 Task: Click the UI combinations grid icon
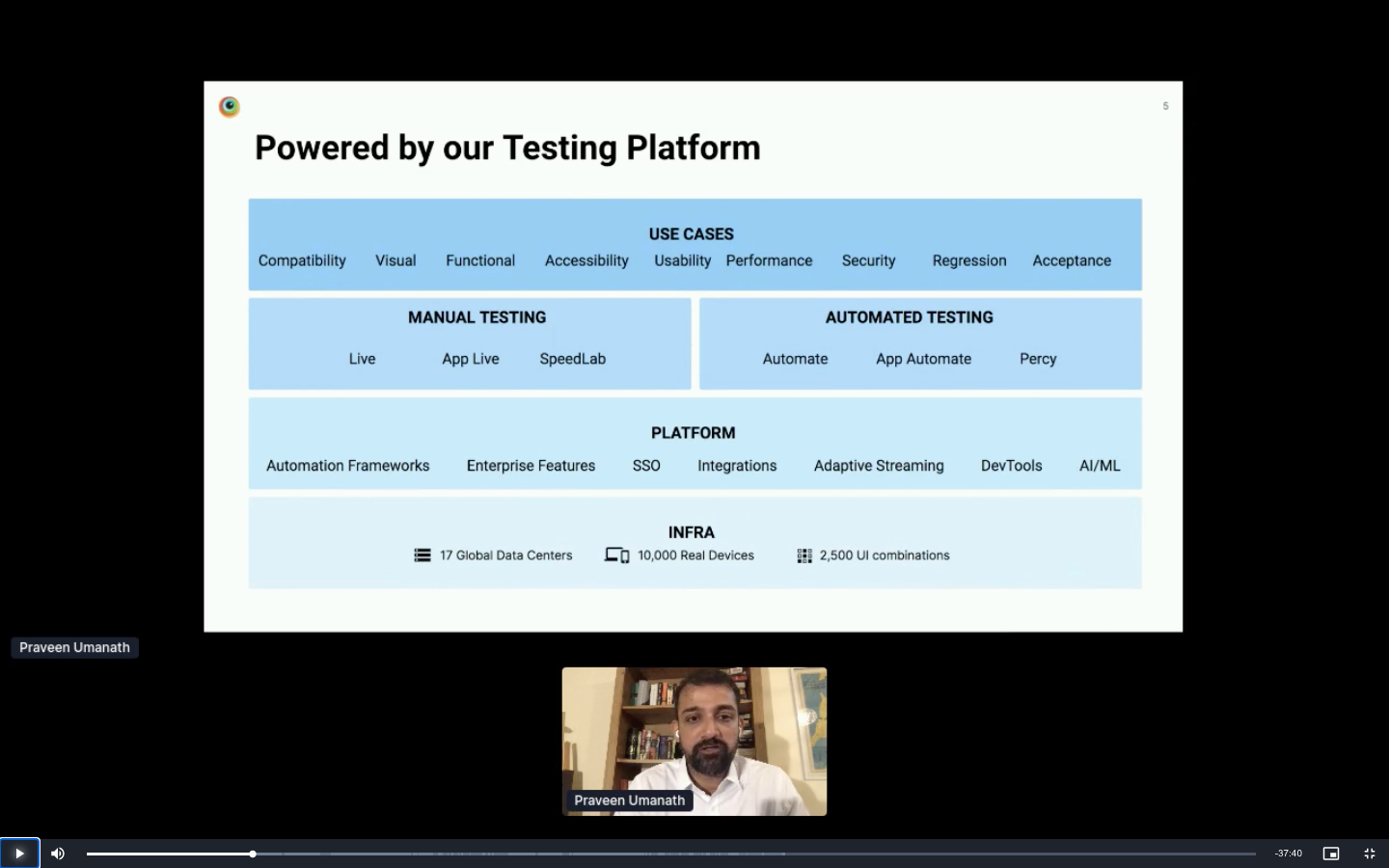(804, 556)
